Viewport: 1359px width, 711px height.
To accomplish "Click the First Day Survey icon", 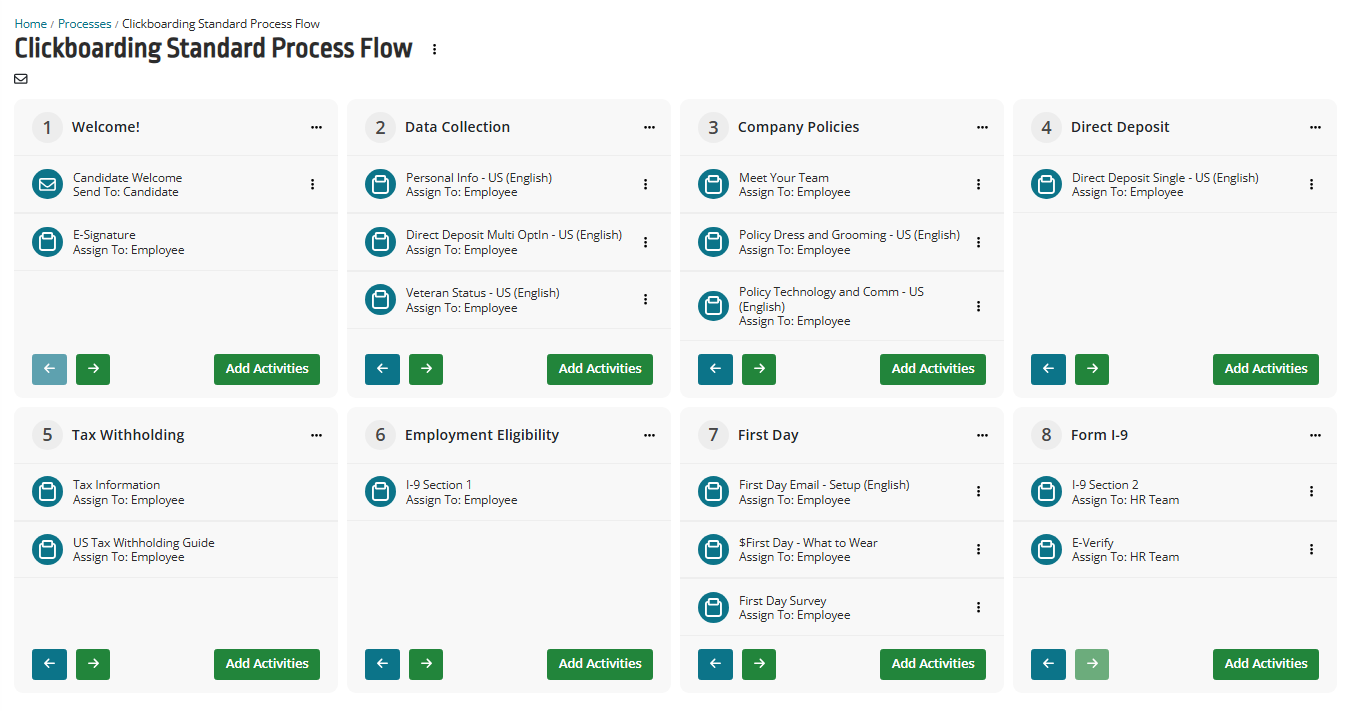I will point(713,608).
